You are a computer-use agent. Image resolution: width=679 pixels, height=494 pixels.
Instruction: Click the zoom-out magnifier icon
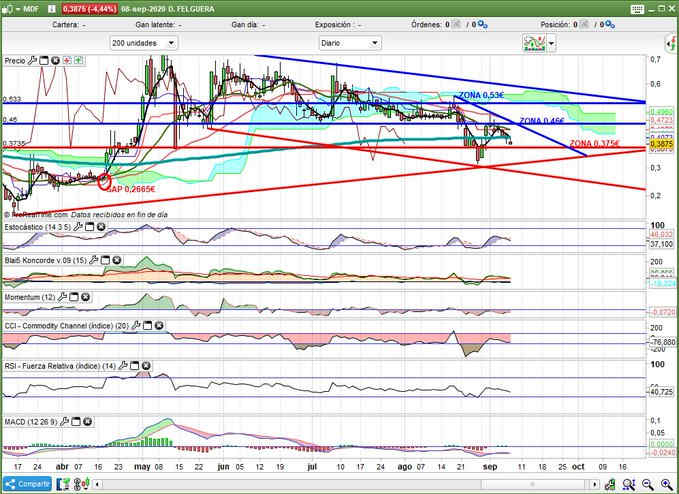(648, 484)
